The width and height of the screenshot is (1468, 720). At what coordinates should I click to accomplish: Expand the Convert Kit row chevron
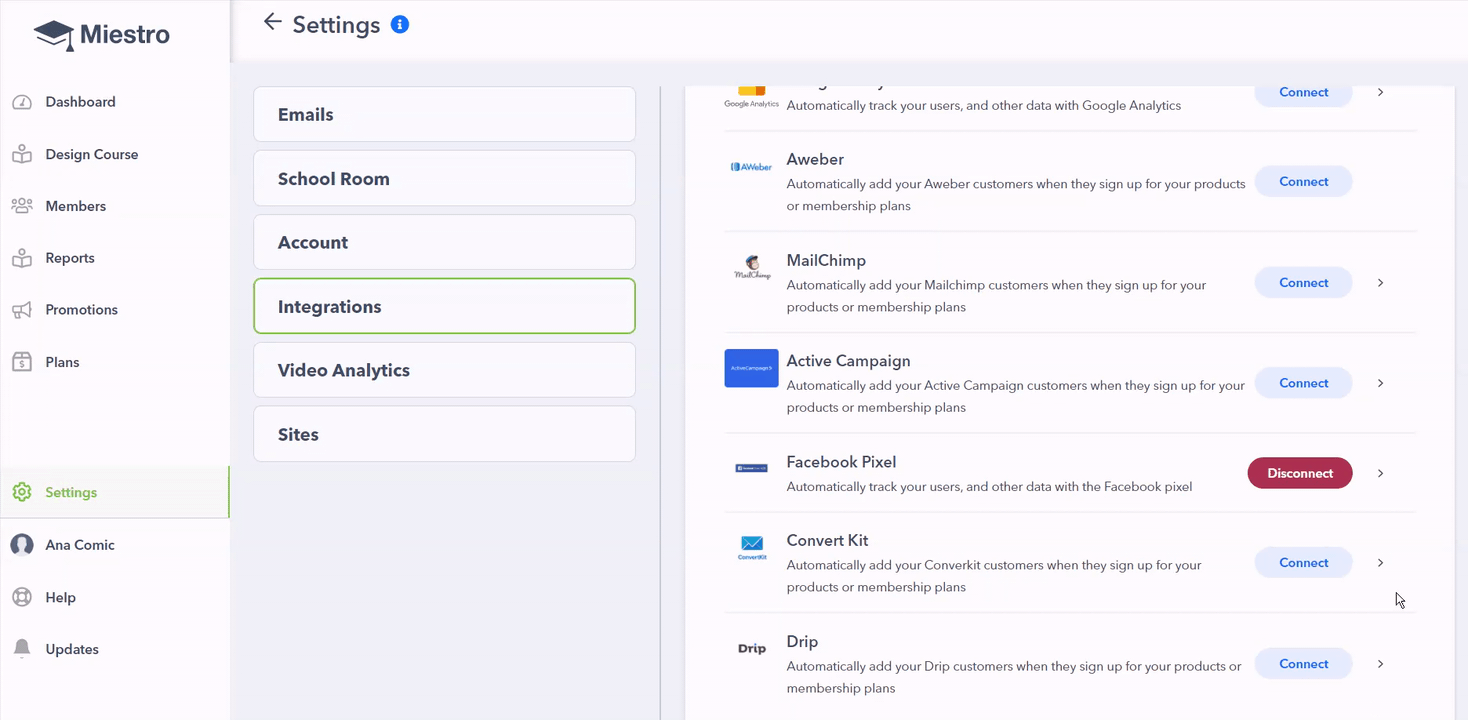[1380, 563]
